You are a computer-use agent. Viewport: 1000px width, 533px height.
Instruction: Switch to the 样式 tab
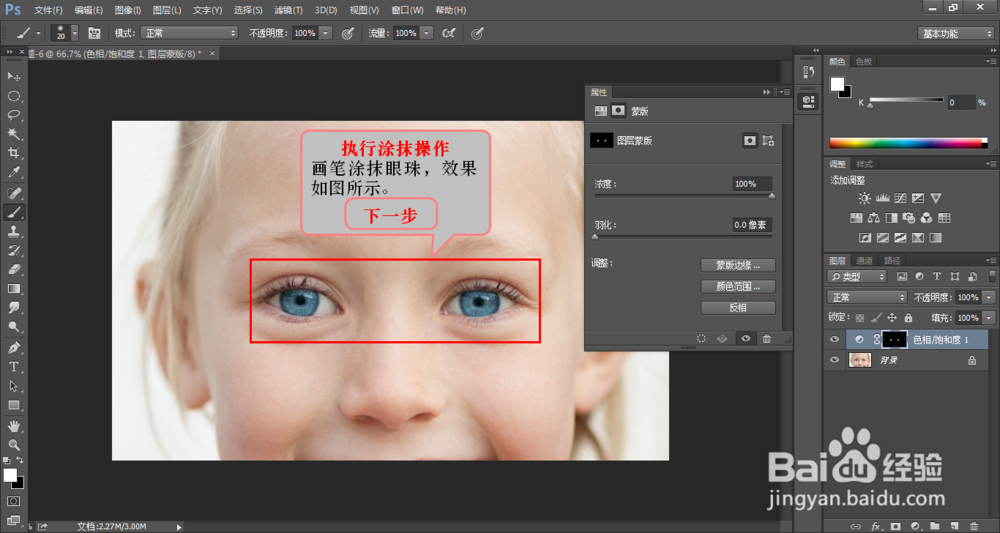click(x=864, y=164)
